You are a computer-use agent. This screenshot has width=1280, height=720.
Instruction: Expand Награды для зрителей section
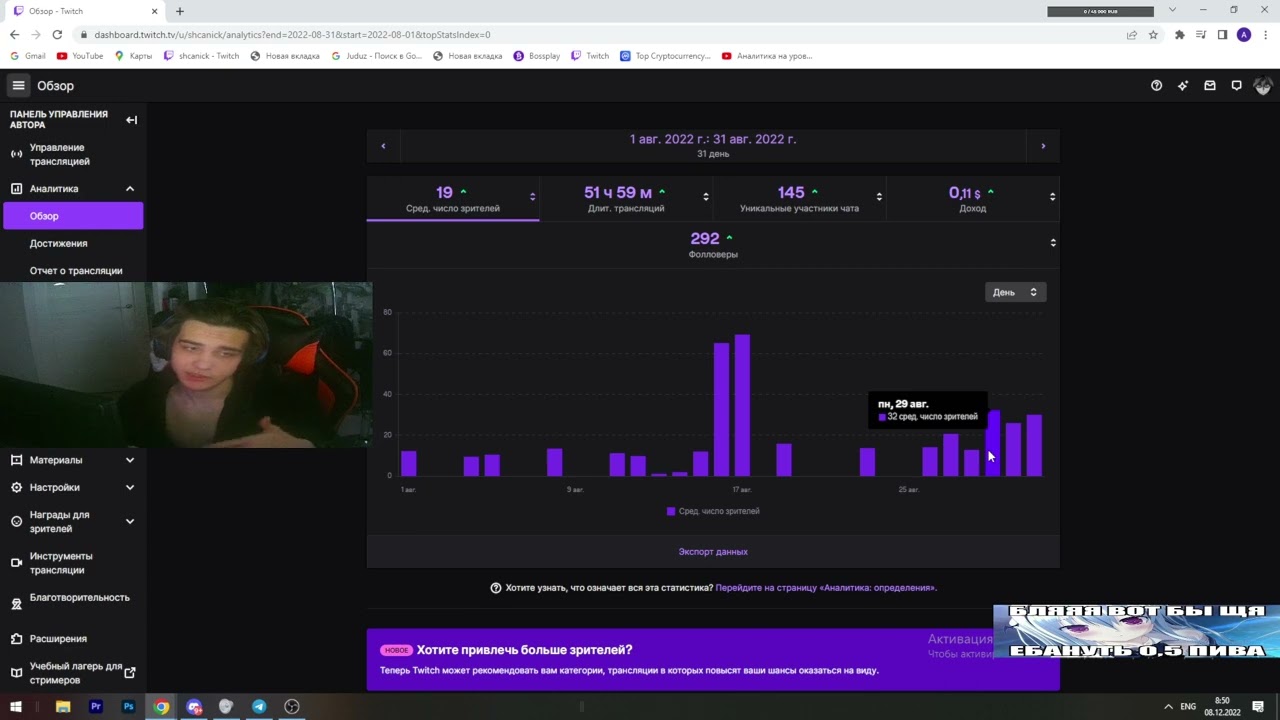pos(130,521)
